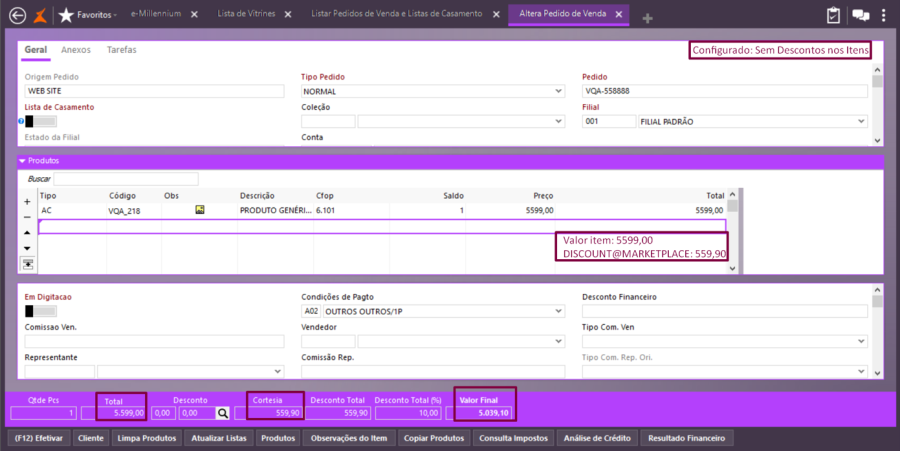
Task: Add a product row with plus icon
Action: tap(27, 202)
